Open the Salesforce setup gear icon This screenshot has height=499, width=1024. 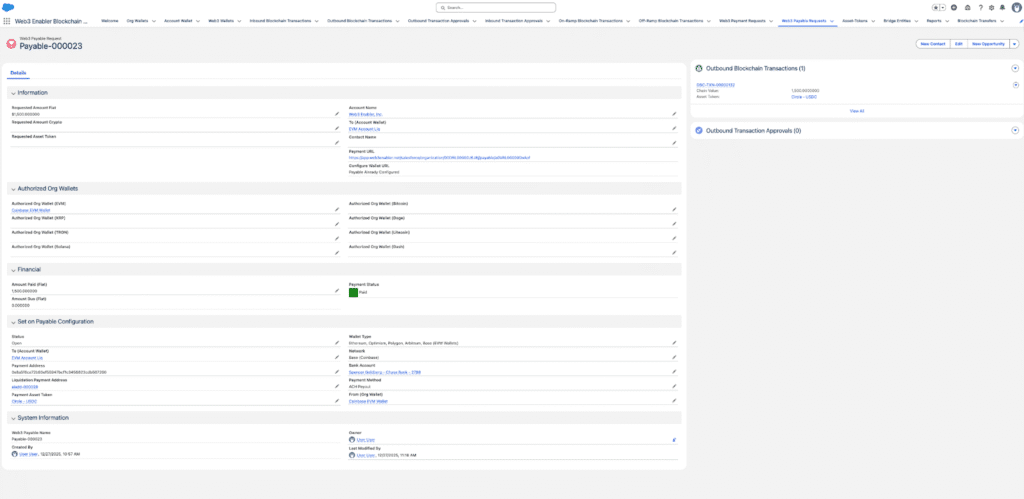click(990, 7)
